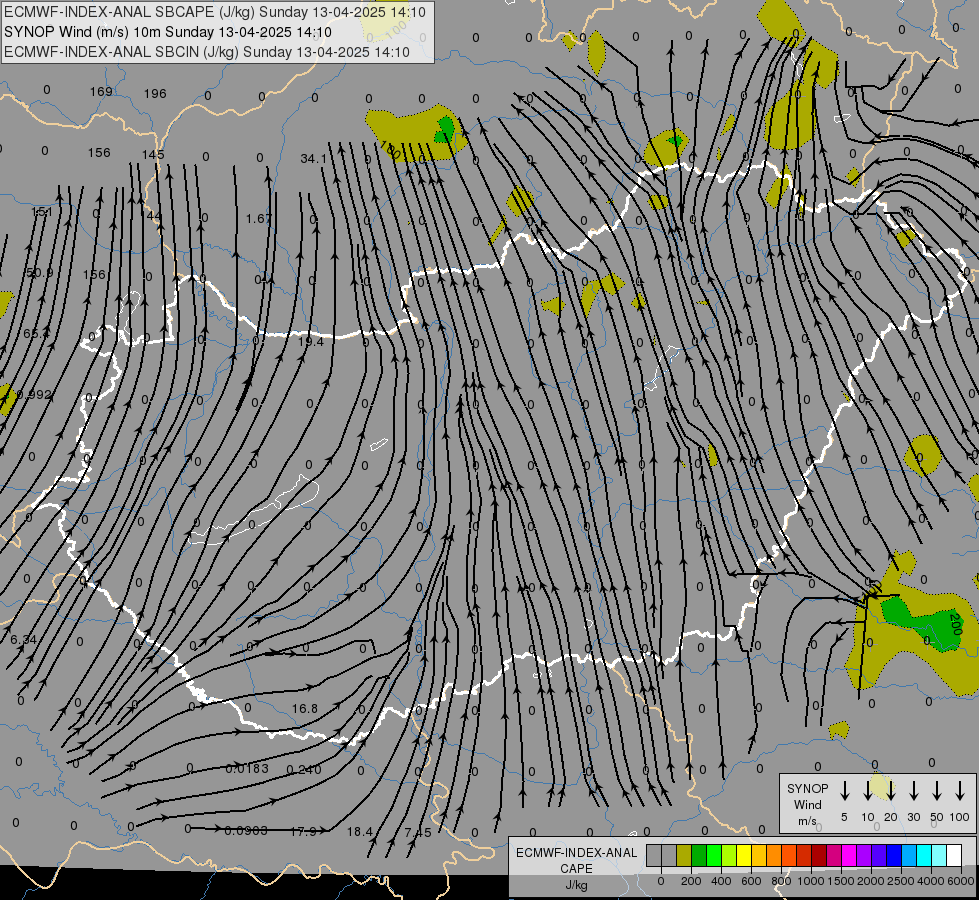Click the SBCIN title line in header

(x=207, y=52)
